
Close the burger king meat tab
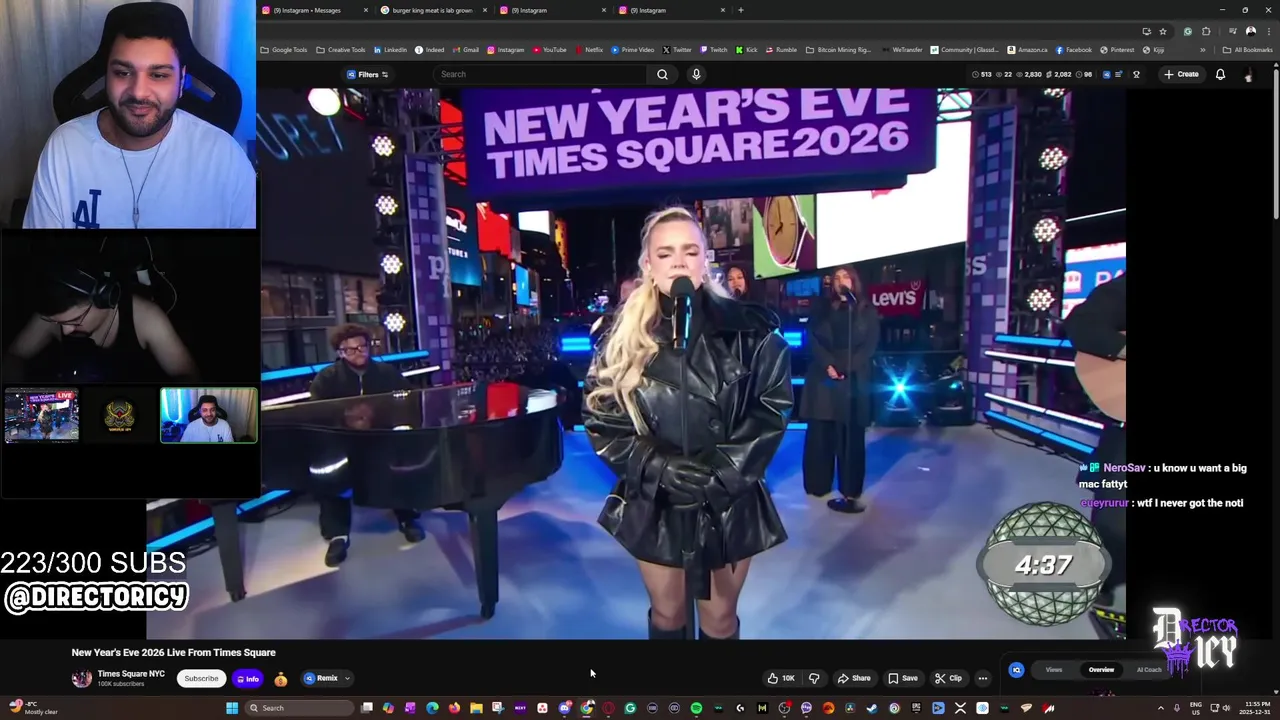pyautogui.click(x=485, y=10)
